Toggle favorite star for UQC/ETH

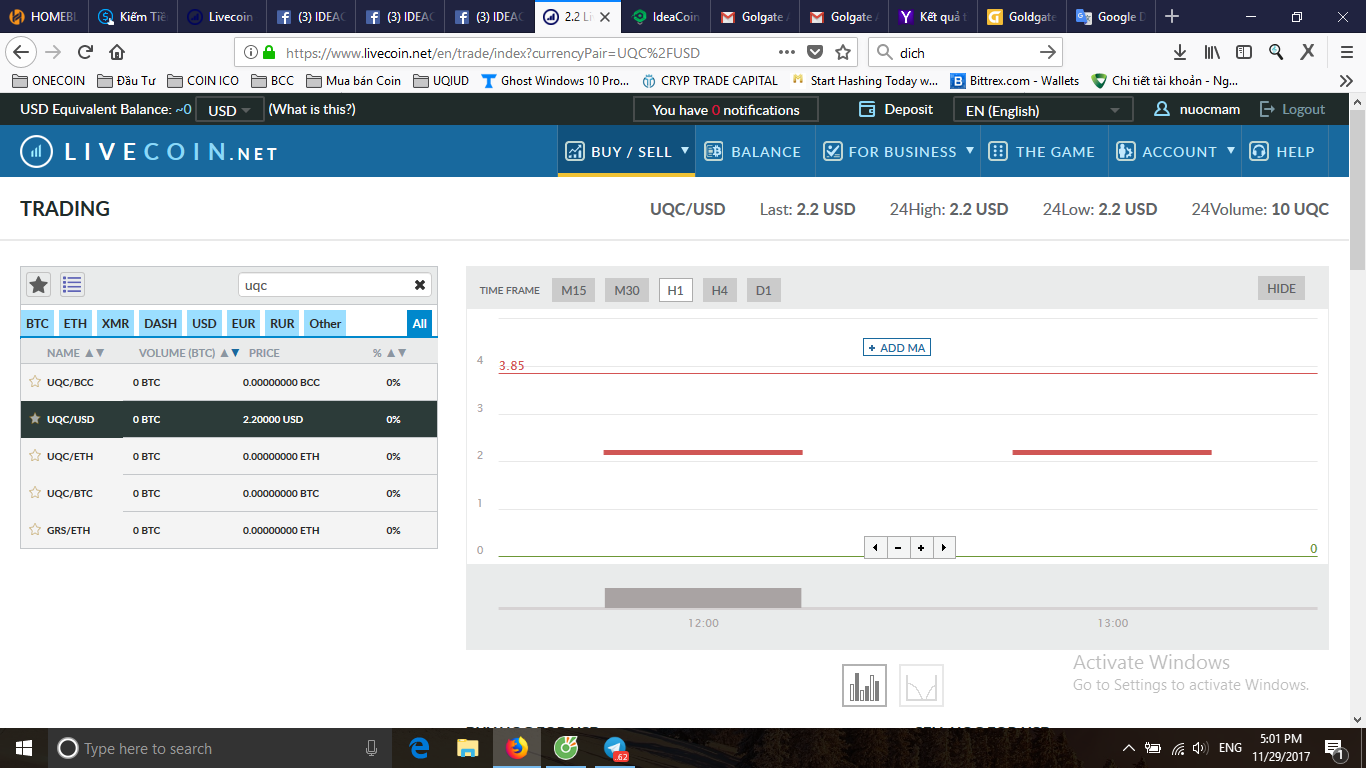[x=35, y=456]
